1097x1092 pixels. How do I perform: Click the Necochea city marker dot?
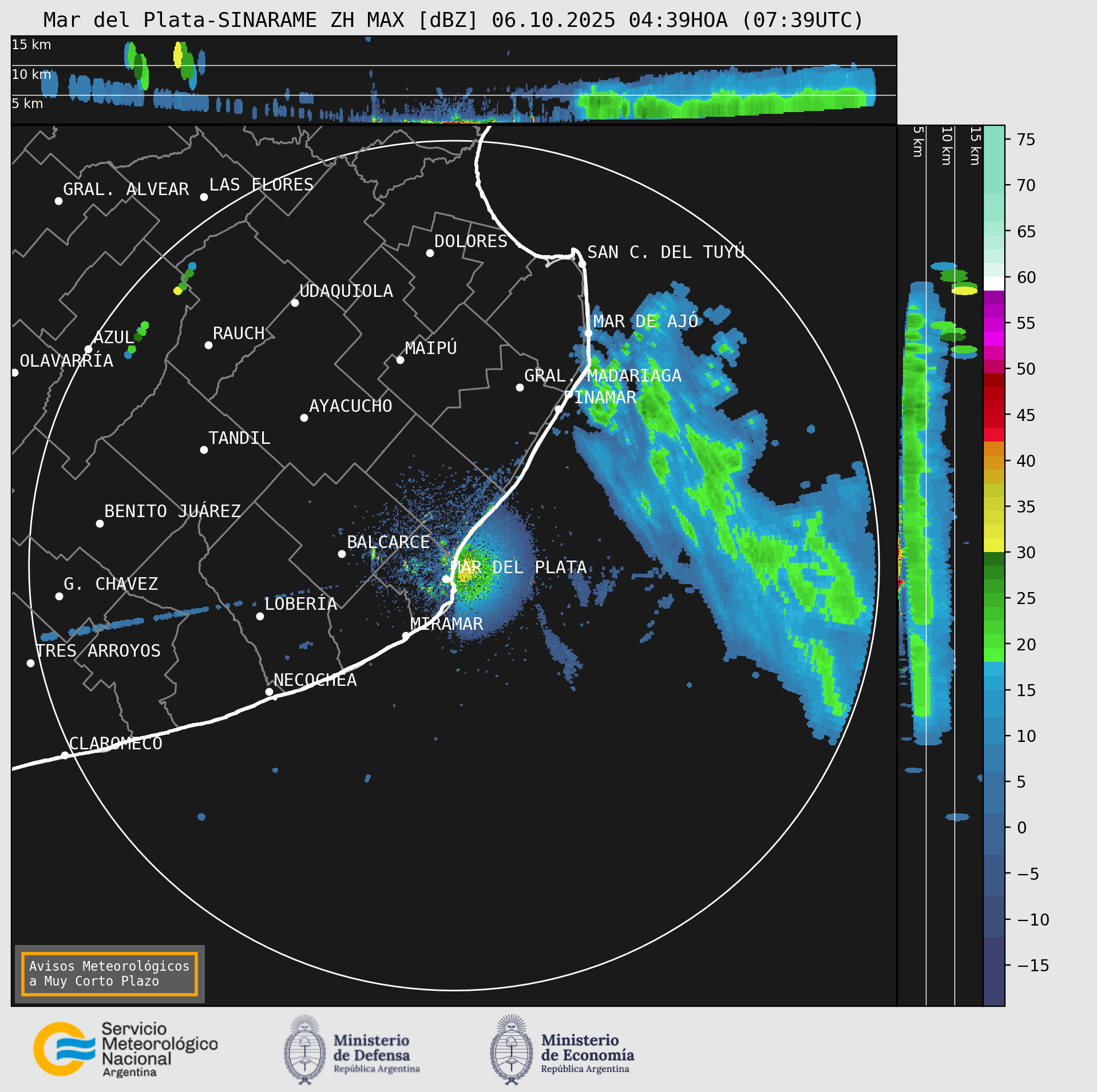[269, 692]
